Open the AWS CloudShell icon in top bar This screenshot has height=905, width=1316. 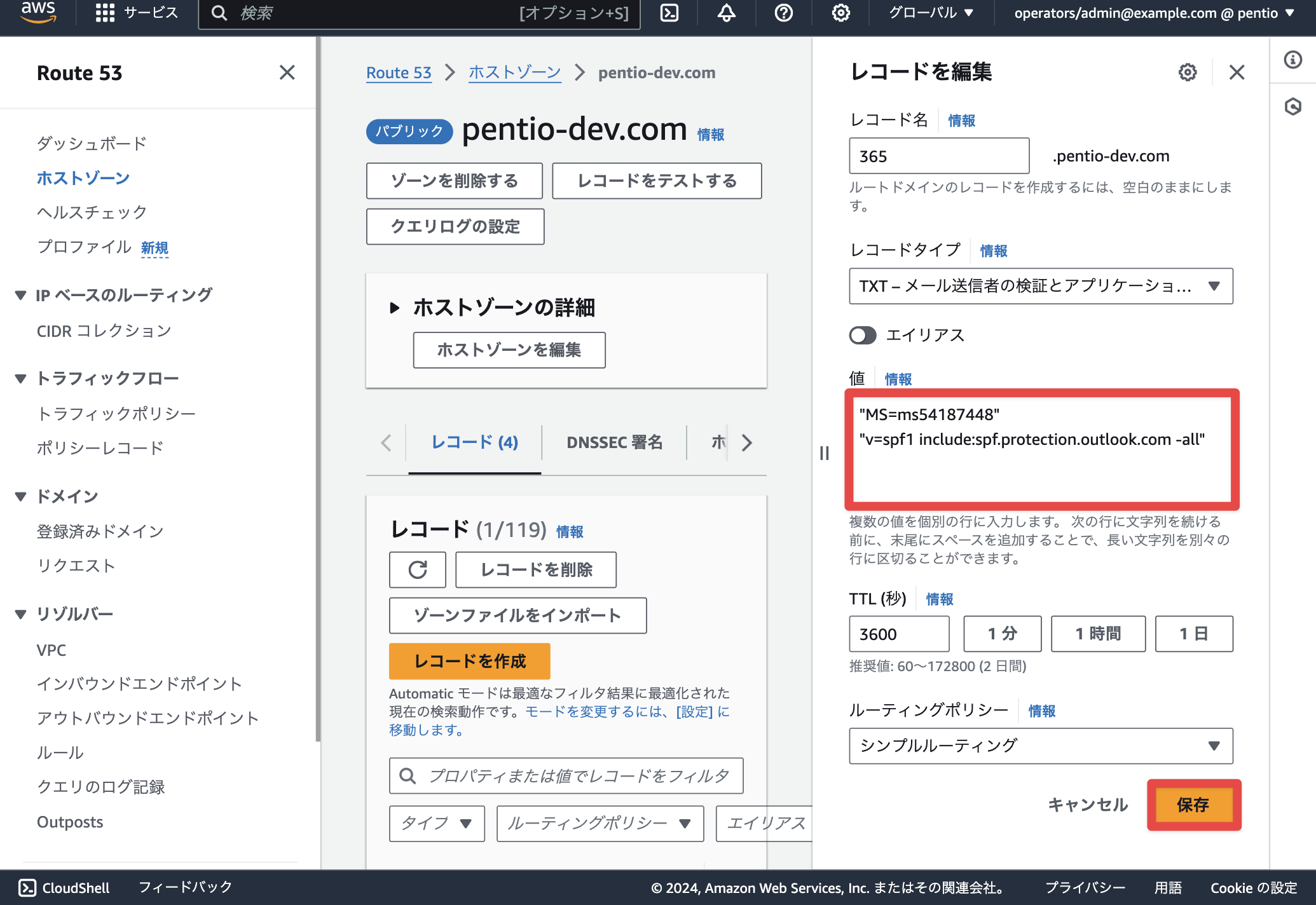coord(669,13)
